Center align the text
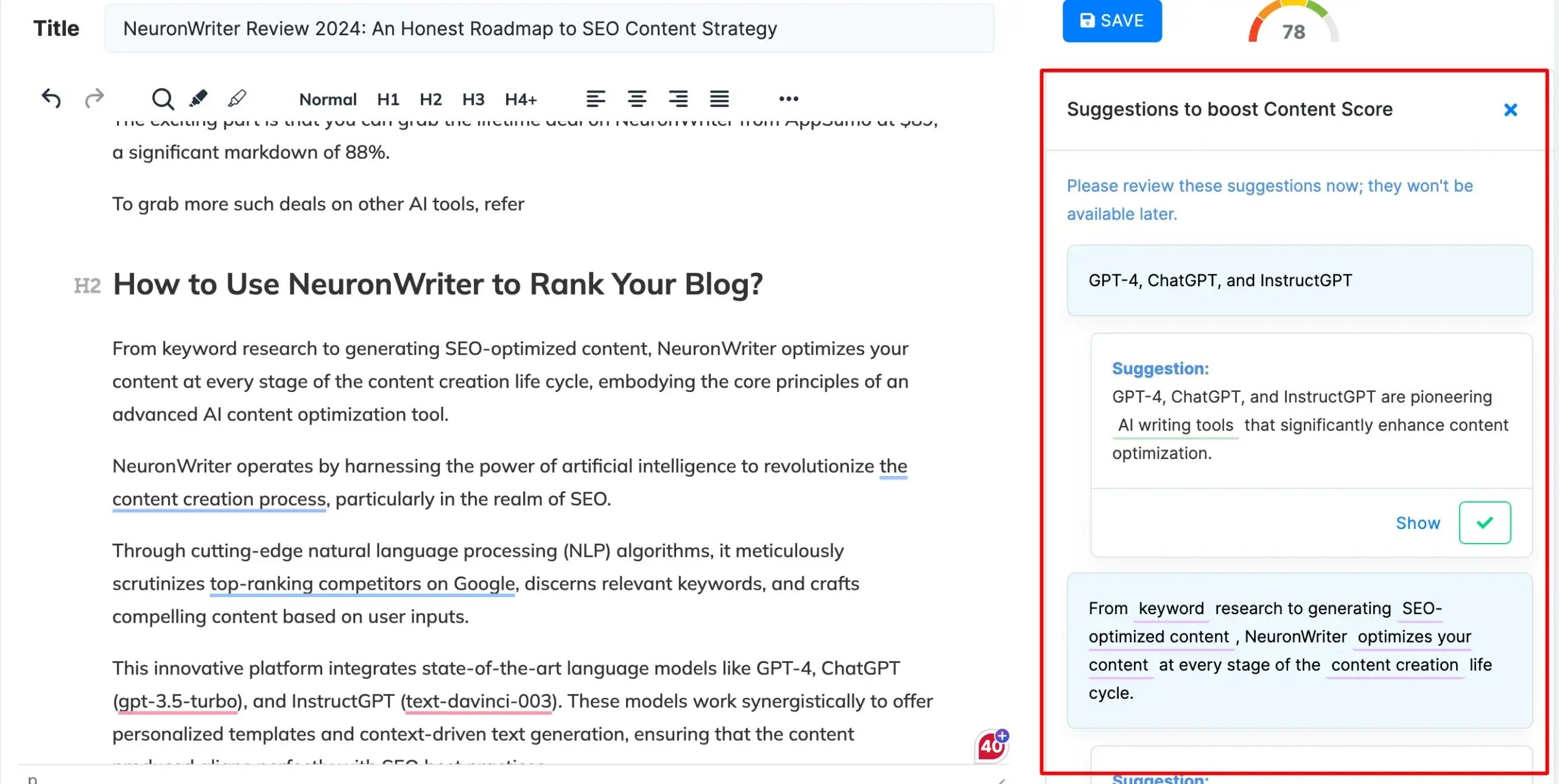This screenshot has height=784, width=1559. pos(637,99)
